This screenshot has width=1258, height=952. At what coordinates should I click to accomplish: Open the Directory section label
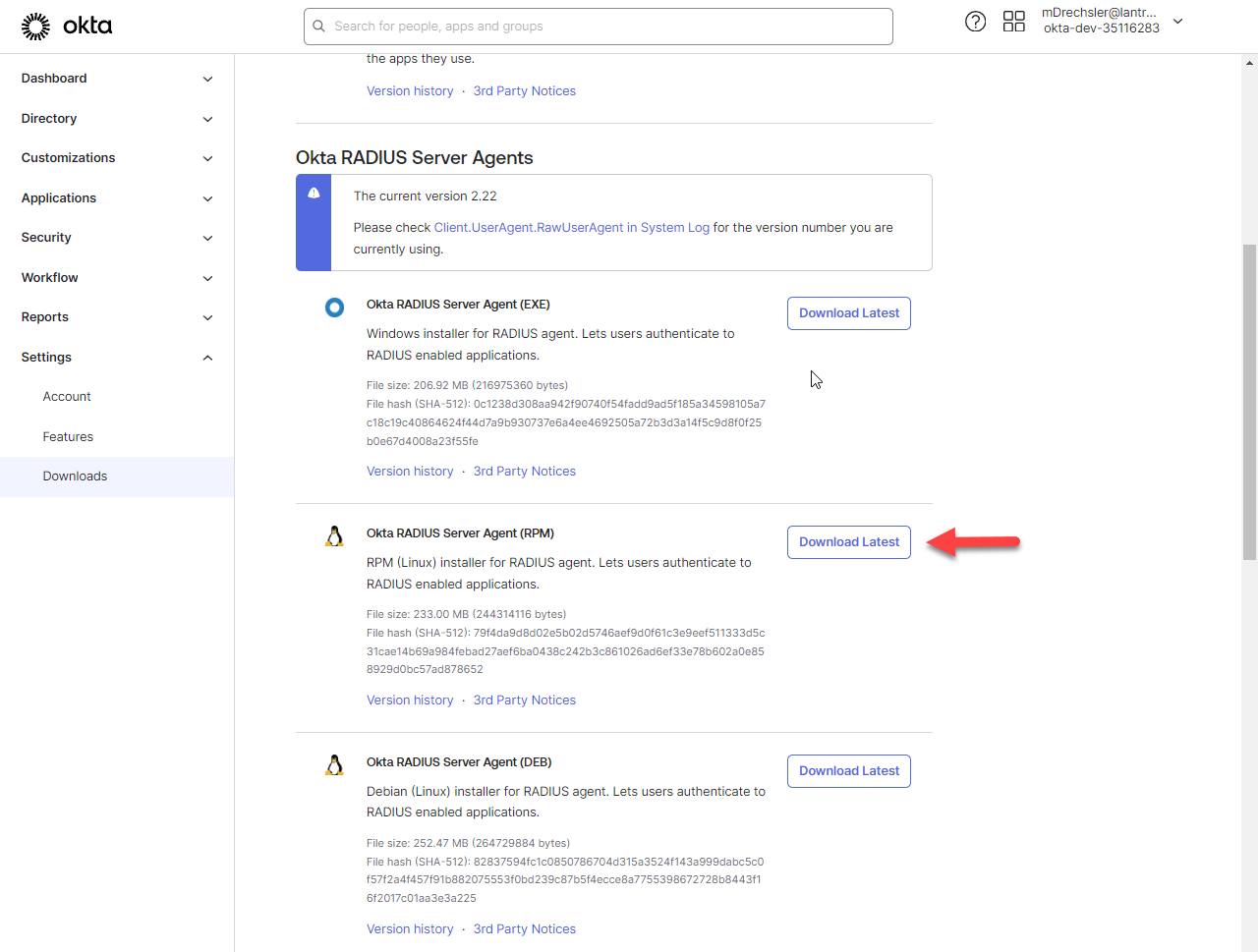point(49,119)
